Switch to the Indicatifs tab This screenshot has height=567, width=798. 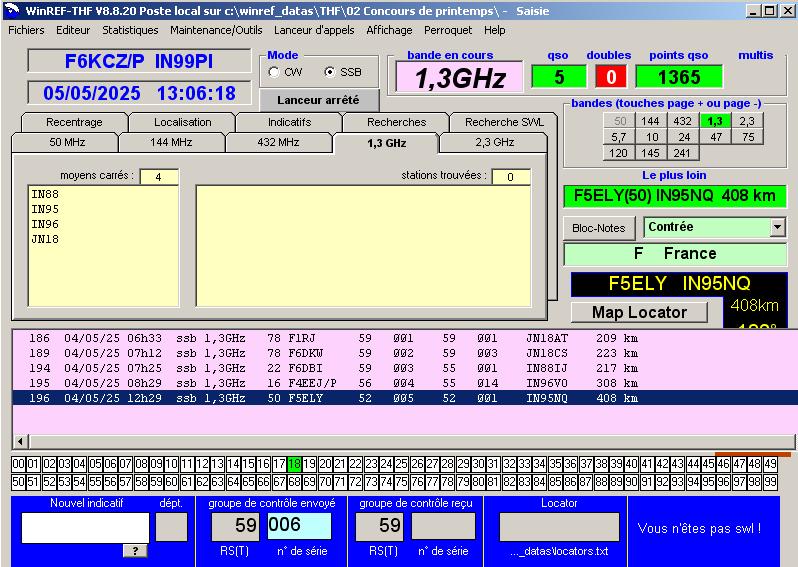pyautogui.click(x=289, y=122)
